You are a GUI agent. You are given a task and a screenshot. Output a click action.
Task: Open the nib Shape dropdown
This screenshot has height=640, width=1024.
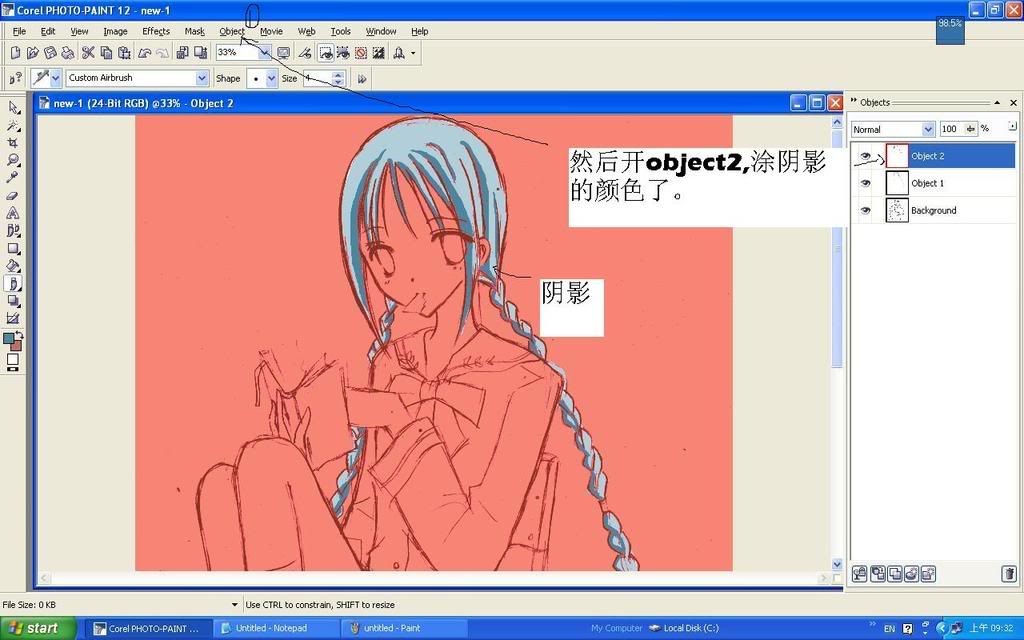[x=272, y=78]
